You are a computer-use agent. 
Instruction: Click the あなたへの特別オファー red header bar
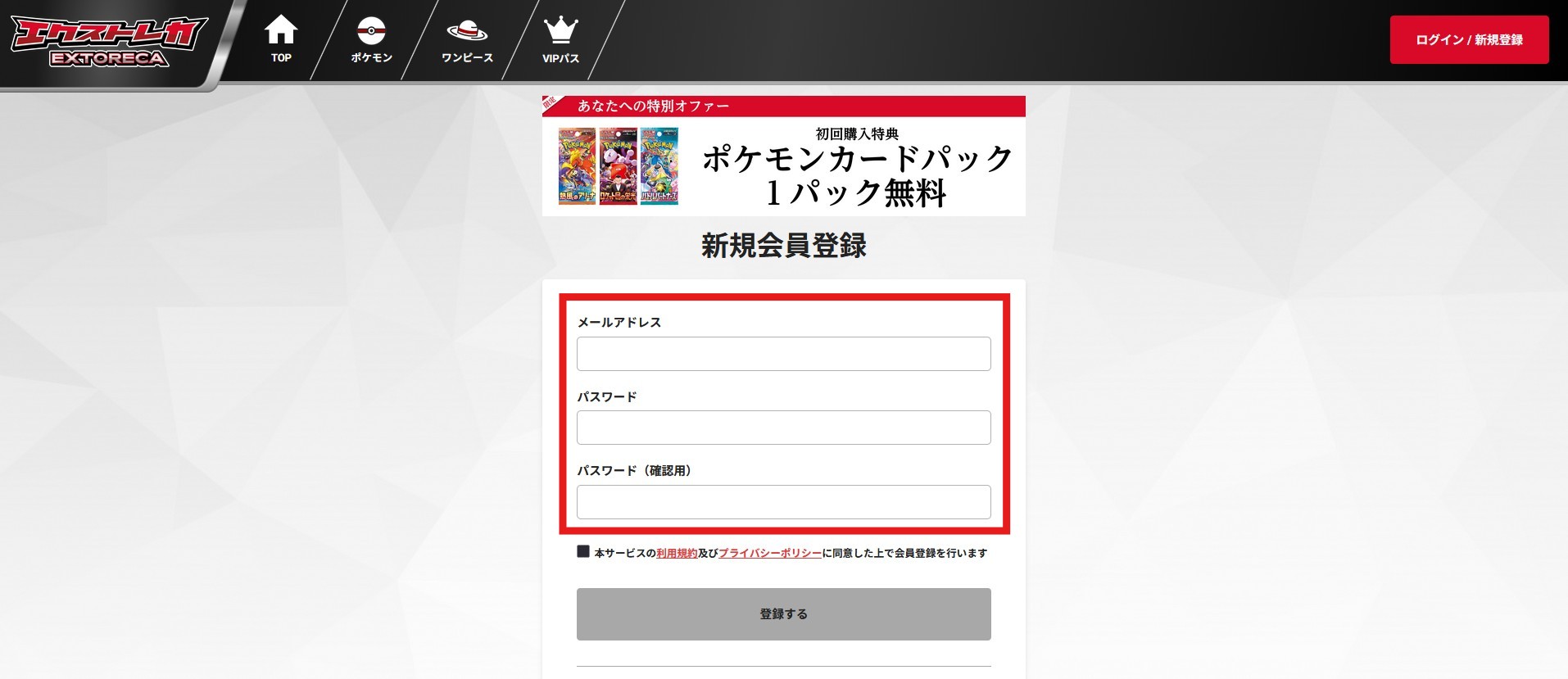pyautogui.click(x=783, y=106)
